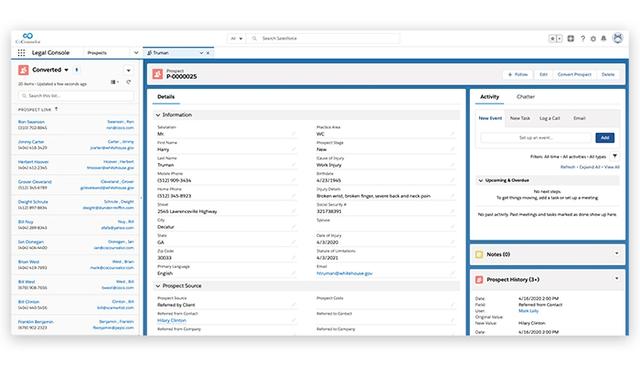The height and width of the screenshot is (366, 640).
Task: Open the list display options icon
Action: 115,82
